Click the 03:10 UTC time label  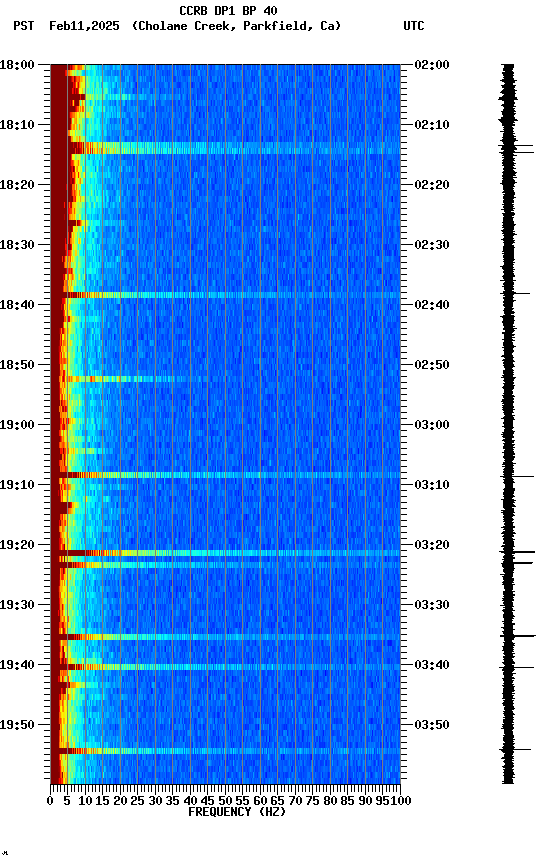tap(432, 485)
